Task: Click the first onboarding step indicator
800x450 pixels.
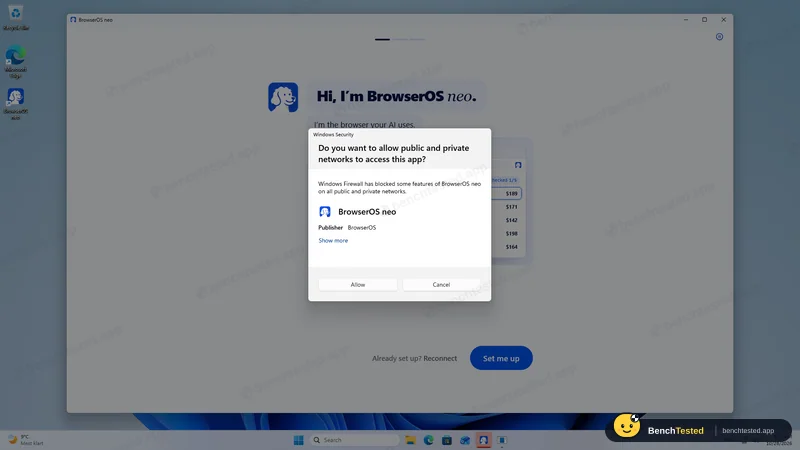Action: tap(382, 39)
